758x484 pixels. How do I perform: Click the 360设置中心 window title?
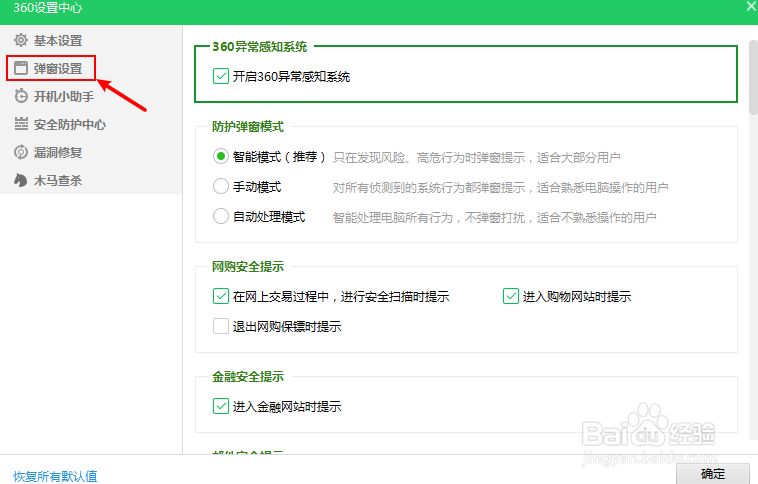[47, 8]
